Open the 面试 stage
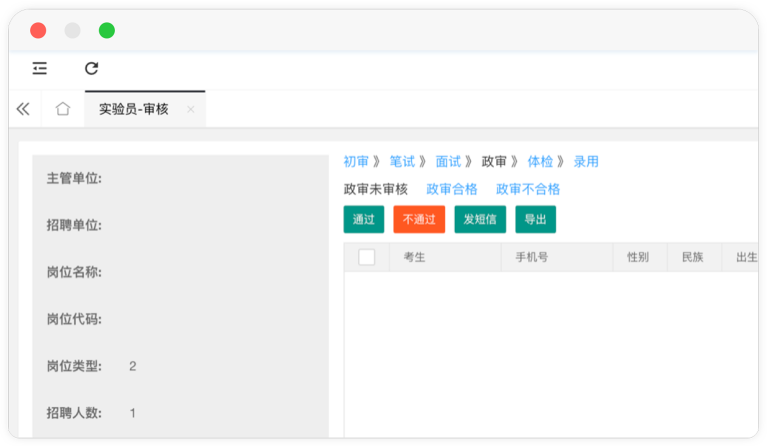This screenshot has width=767, height=447. [x=448, y=161]
